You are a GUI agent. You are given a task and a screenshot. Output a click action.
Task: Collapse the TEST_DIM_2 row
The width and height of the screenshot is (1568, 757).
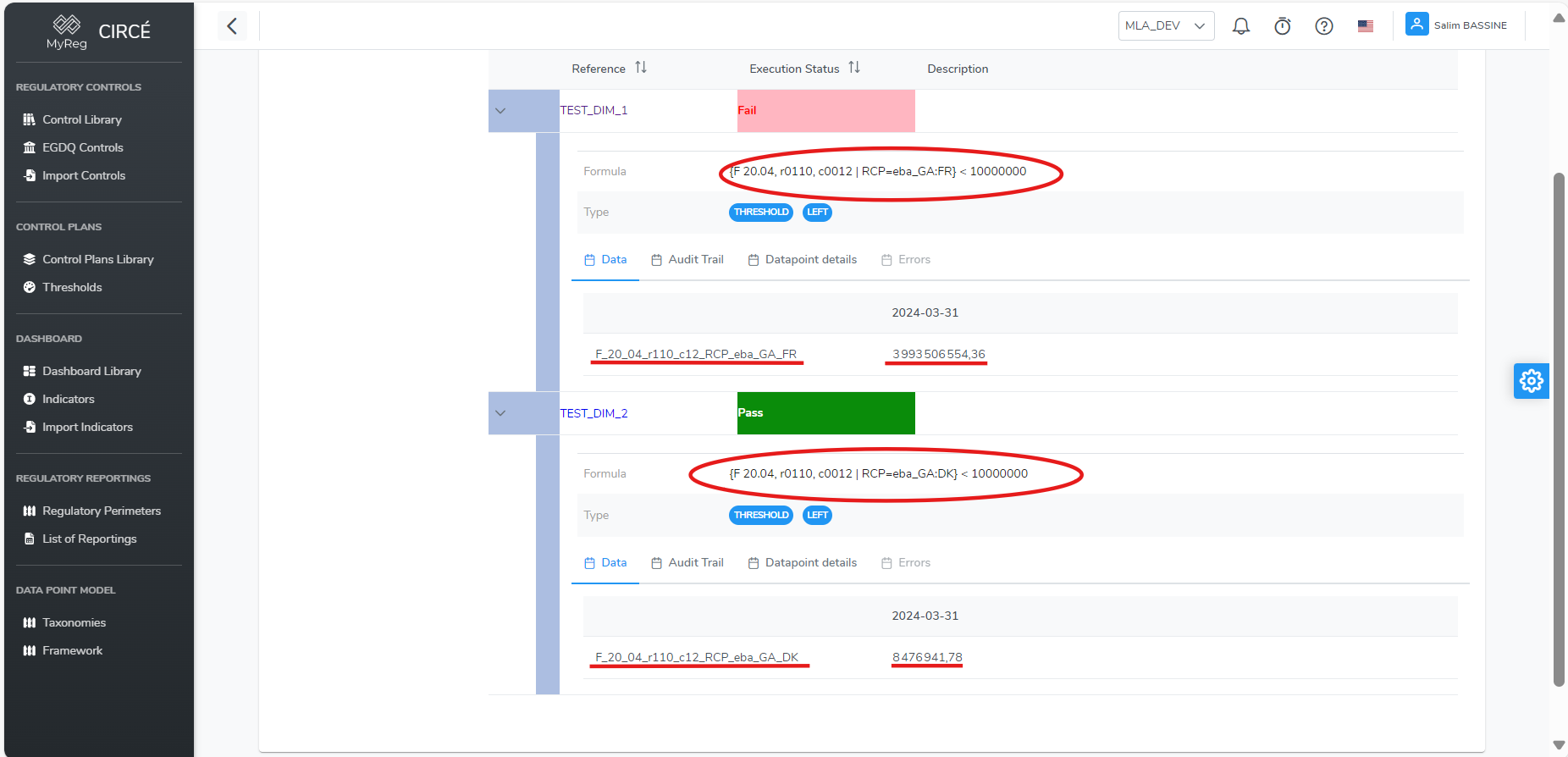[500, 413]
